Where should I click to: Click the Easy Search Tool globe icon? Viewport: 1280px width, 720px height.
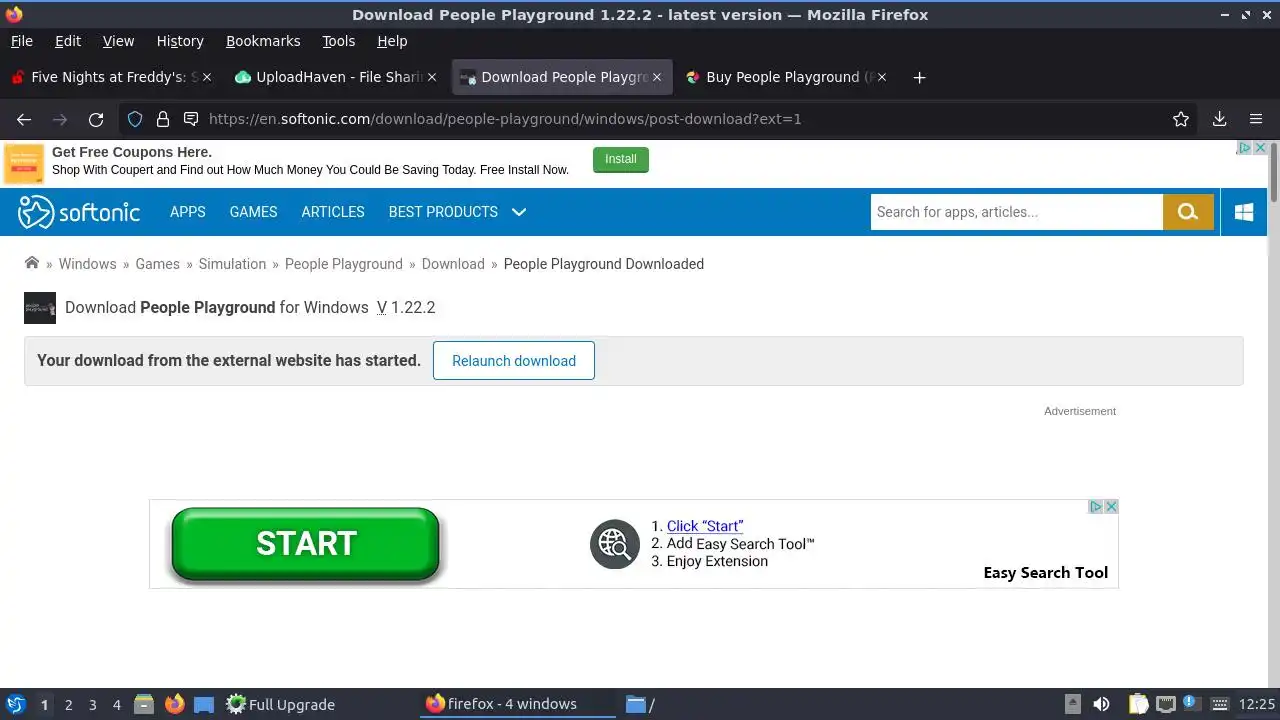click(x=614, y=544)
